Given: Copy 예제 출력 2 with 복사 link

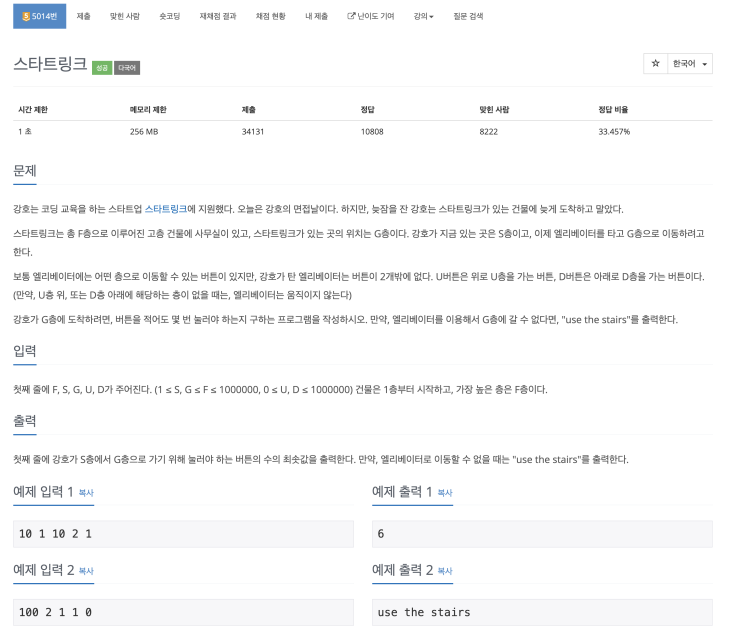Looking at the screenshot, I should [x=444, y=571].
